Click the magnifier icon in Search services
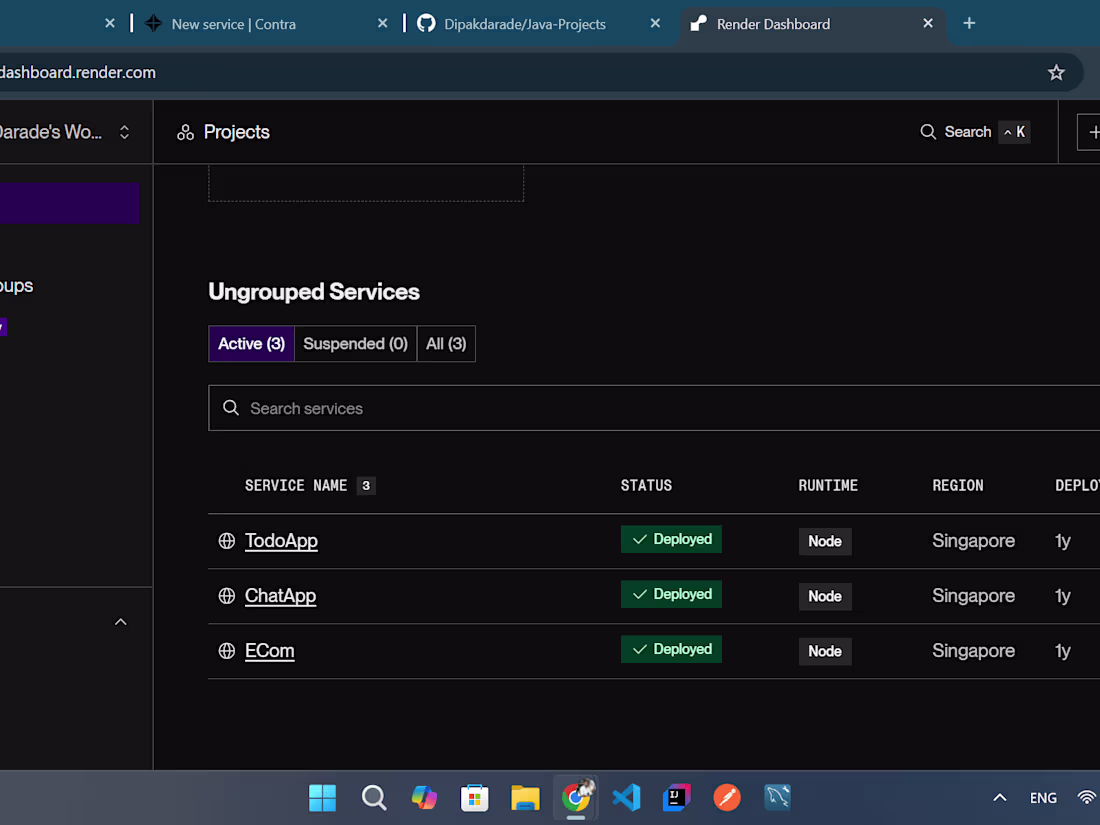Screen dimensions: 1100x825 tap(231, 408)
